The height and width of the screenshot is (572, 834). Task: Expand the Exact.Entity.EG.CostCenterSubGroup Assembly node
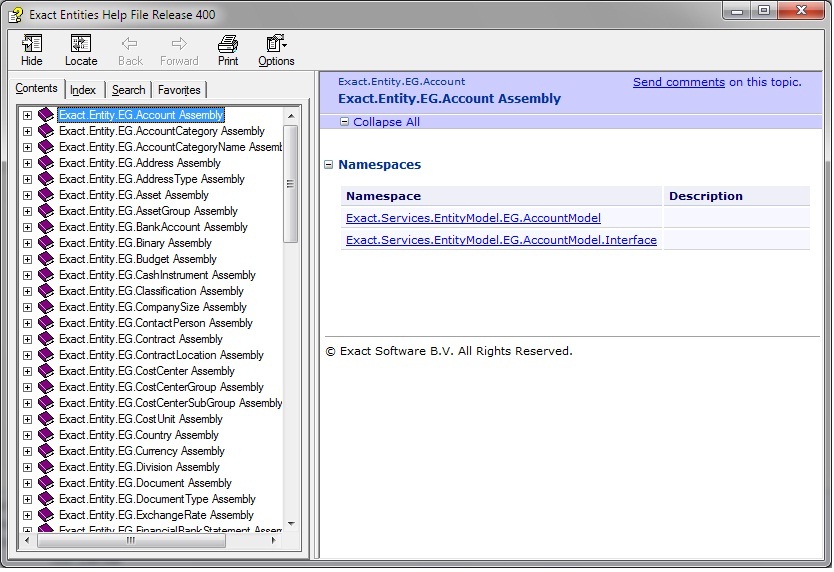click(28, 403)
